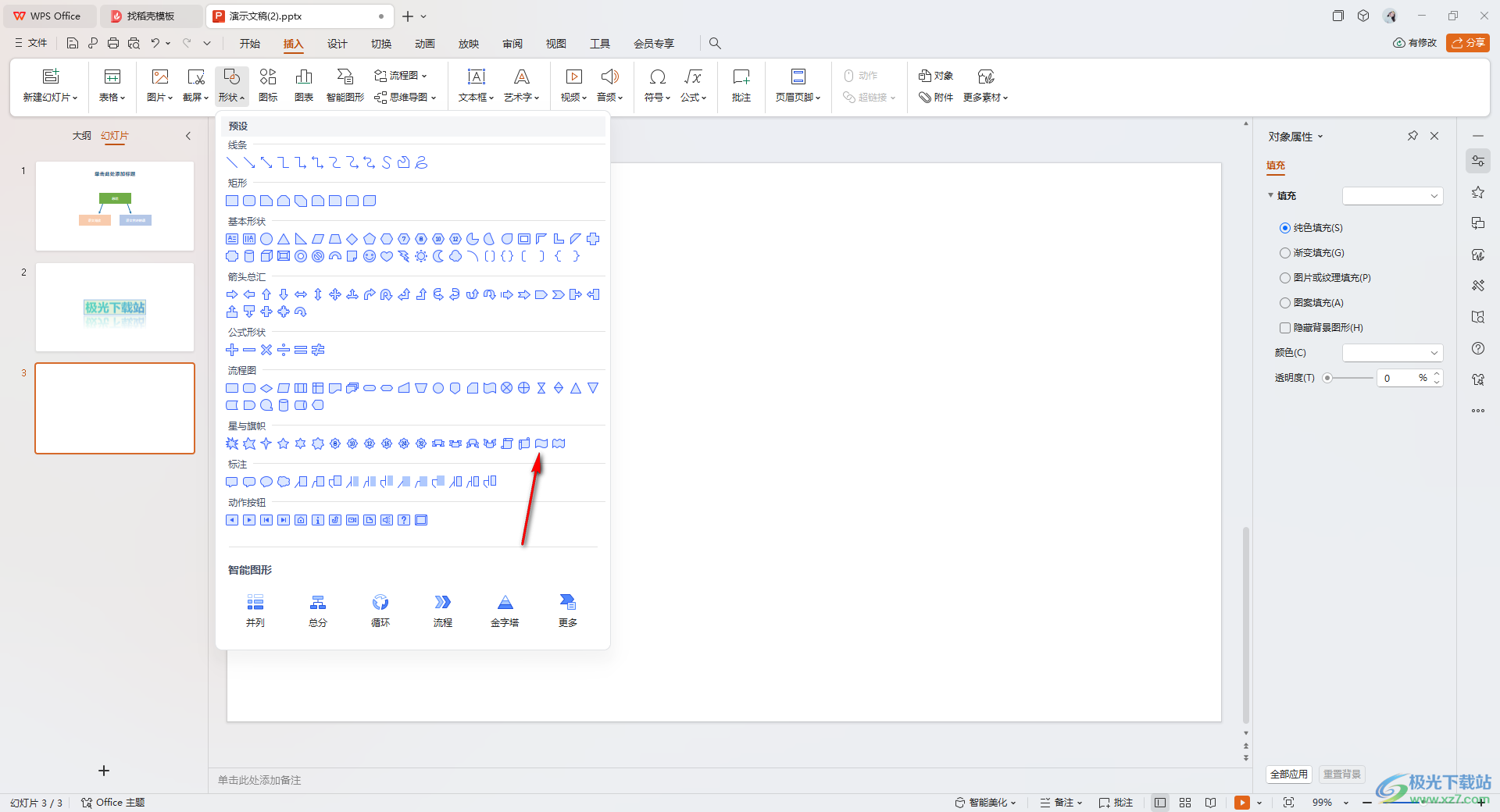Insert the 金字塔 pyramid smart graphic
The height and width of the screenshot is (812, 1500).
pos(505,610)
